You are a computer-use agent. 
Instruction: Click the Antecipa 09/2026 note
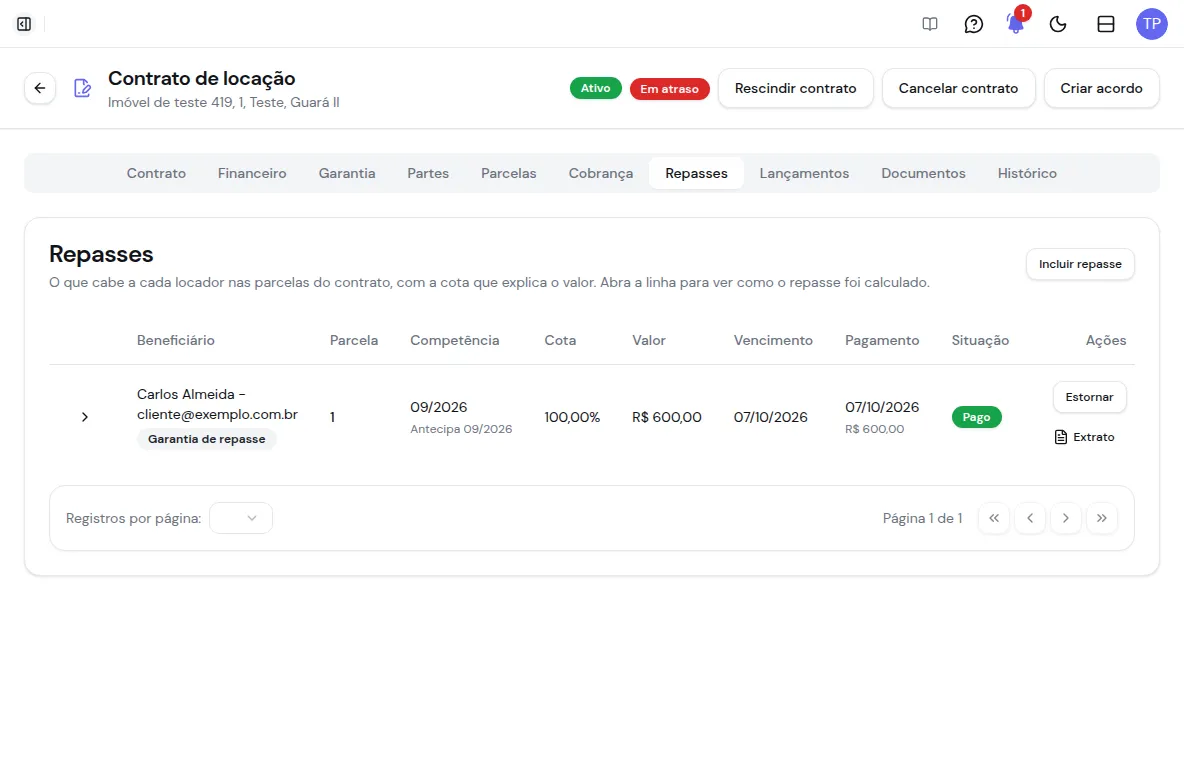click(461, 429)
